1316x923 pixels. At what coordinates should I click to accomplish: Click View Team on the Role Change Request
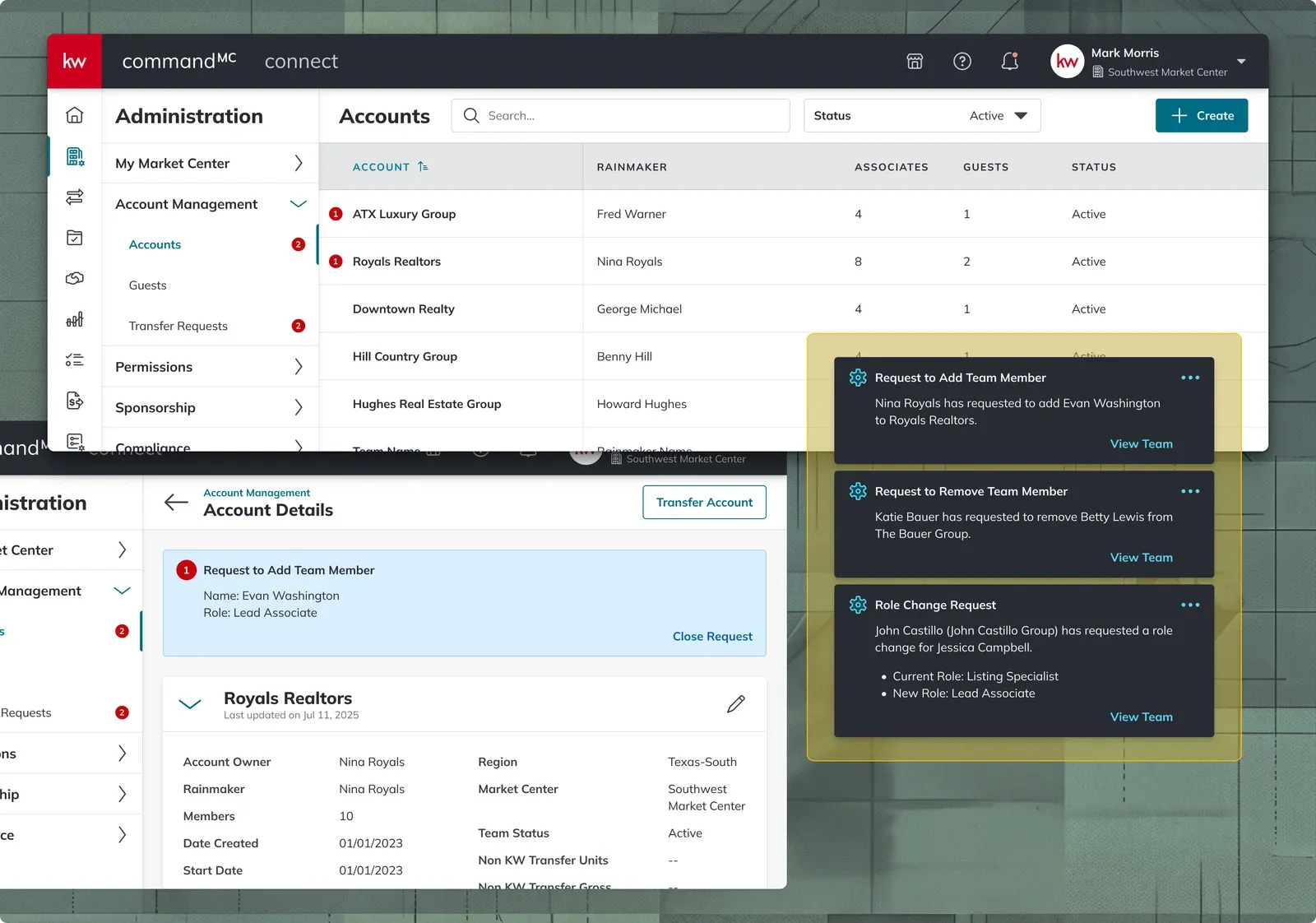pyautogui.click(x=1142, y=717)
